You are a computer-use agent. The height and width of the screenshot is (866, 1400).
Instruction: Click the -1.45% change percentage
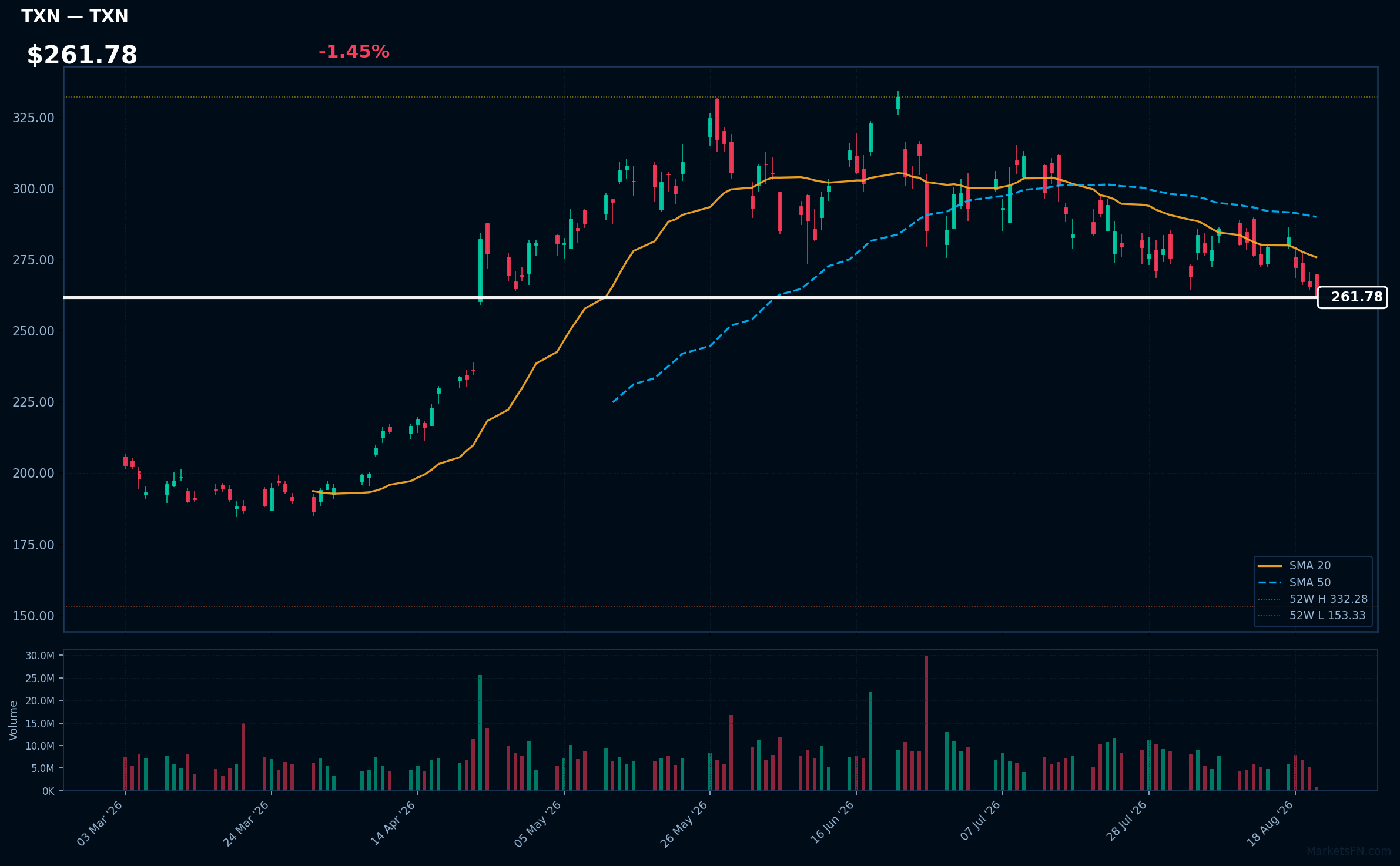[354, 52]
